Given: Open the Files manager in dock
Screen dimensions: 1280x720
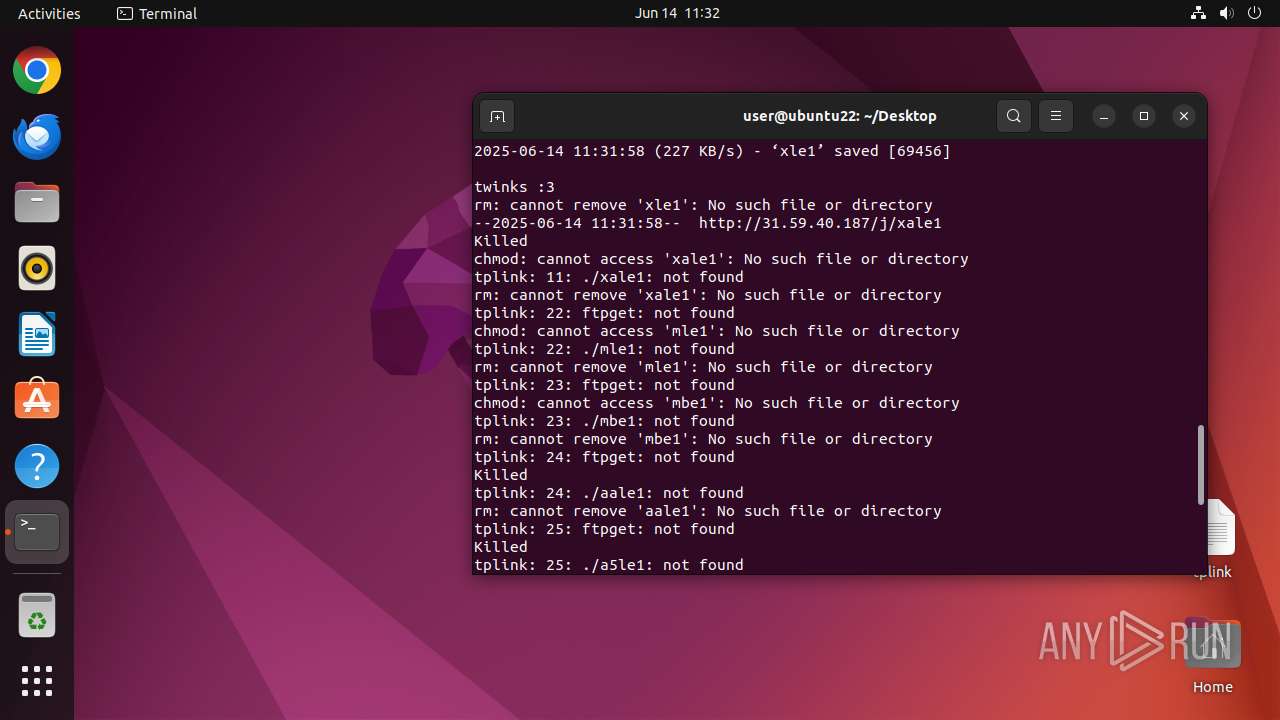Looking at the screenshot, I should (37, 203).
